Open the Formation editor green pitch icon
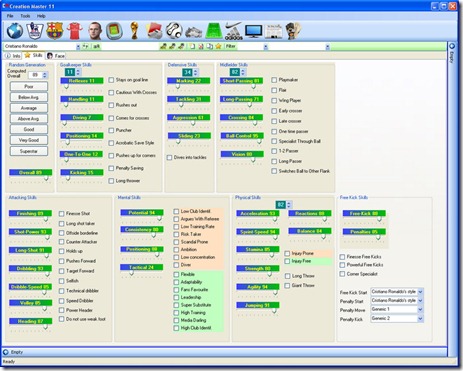 click(x=214, y=31)
